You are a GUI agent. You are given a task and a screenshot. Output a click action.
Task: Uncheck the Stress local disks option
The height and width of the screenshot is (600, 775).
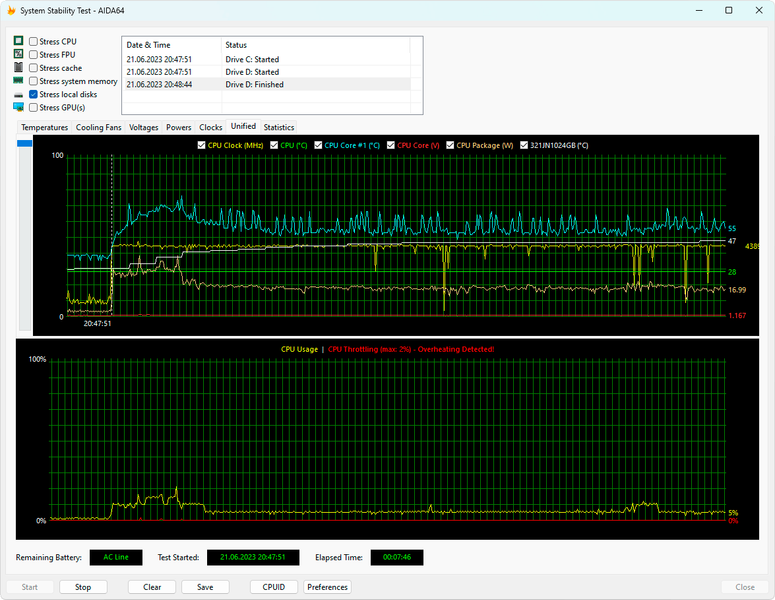(34, 94)
